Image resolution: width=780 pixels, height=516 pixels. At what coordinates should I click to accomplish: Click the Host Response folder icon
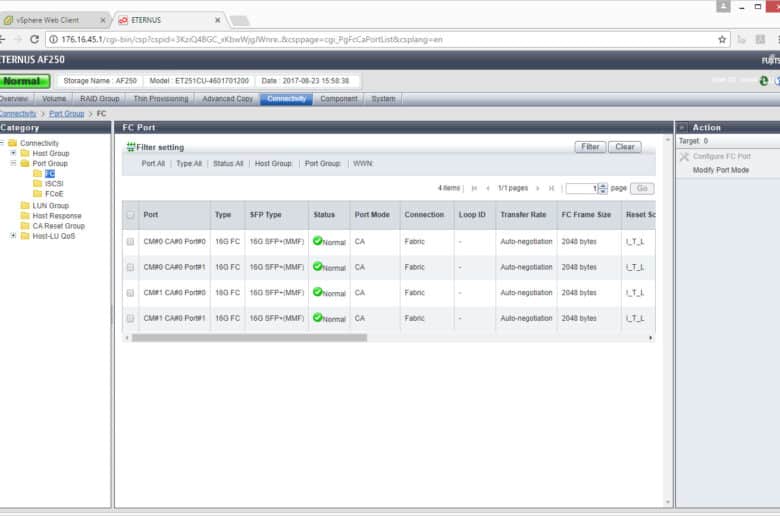[x=25, y=215]
